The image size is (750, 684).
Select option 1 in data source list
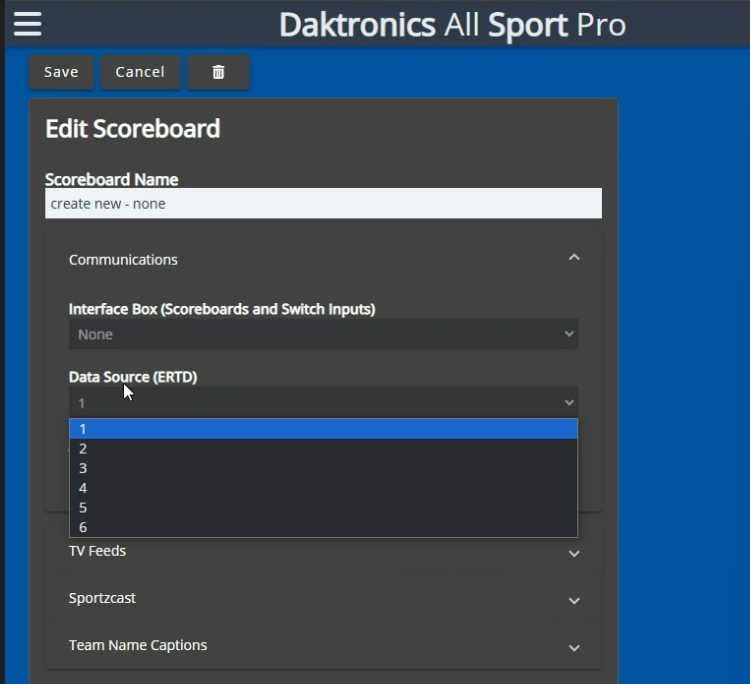click(323, 429)
